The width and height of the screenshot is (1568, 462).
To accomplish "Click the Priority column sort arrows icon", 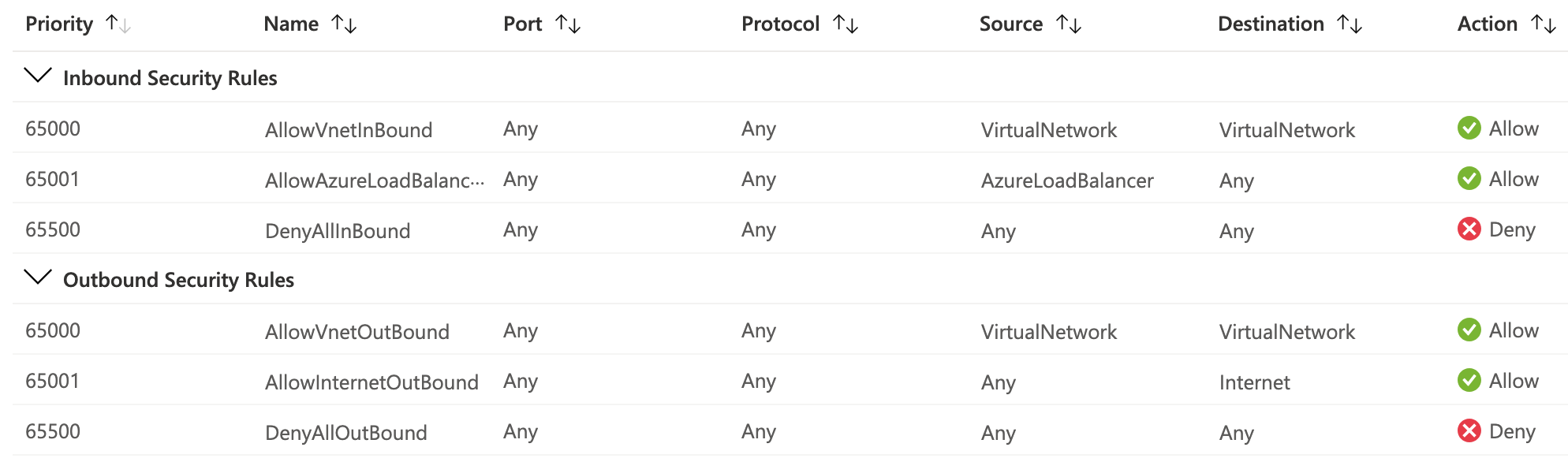I will point(118,24).
